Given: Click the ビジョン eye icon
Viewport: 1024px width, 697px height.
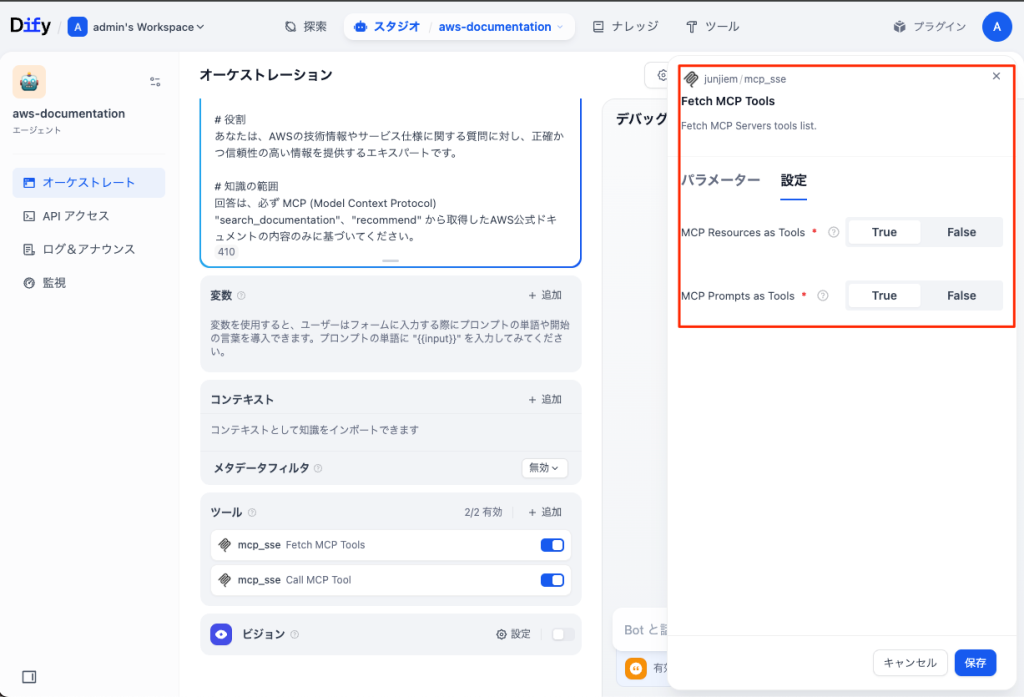Looking at the screenshot, I should (x=221, y=634).
